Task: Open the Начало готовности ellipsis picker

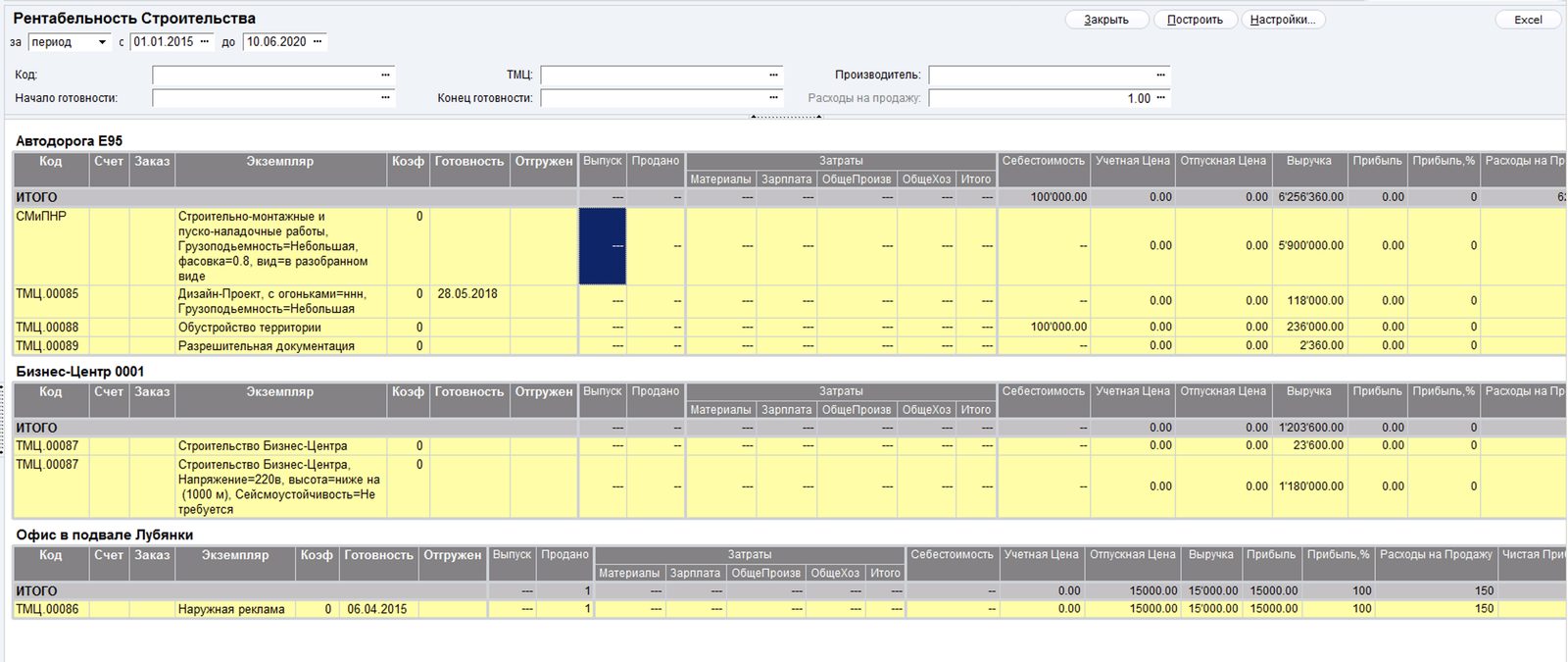Action: [x=386, y=98]
